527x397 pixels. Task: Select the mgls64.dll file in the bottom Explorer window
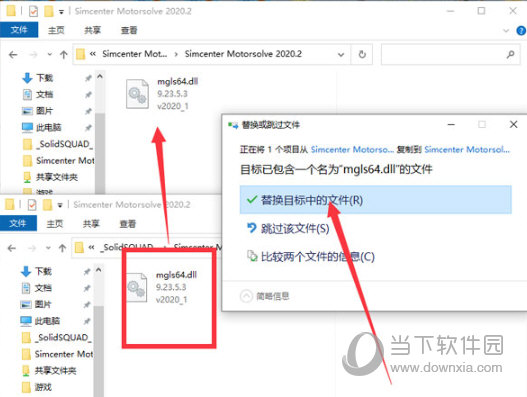coord(161,287)
